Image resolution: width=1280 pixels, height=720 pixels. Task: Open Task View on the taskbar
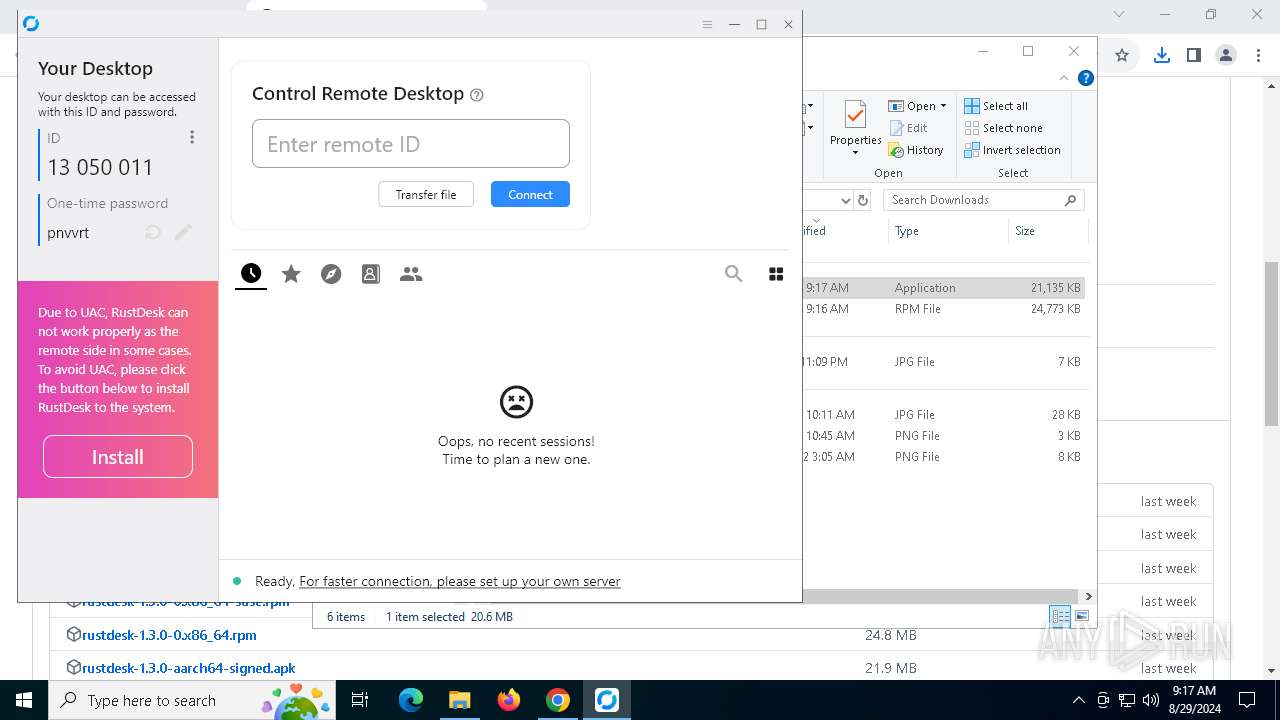pos(360,700)
